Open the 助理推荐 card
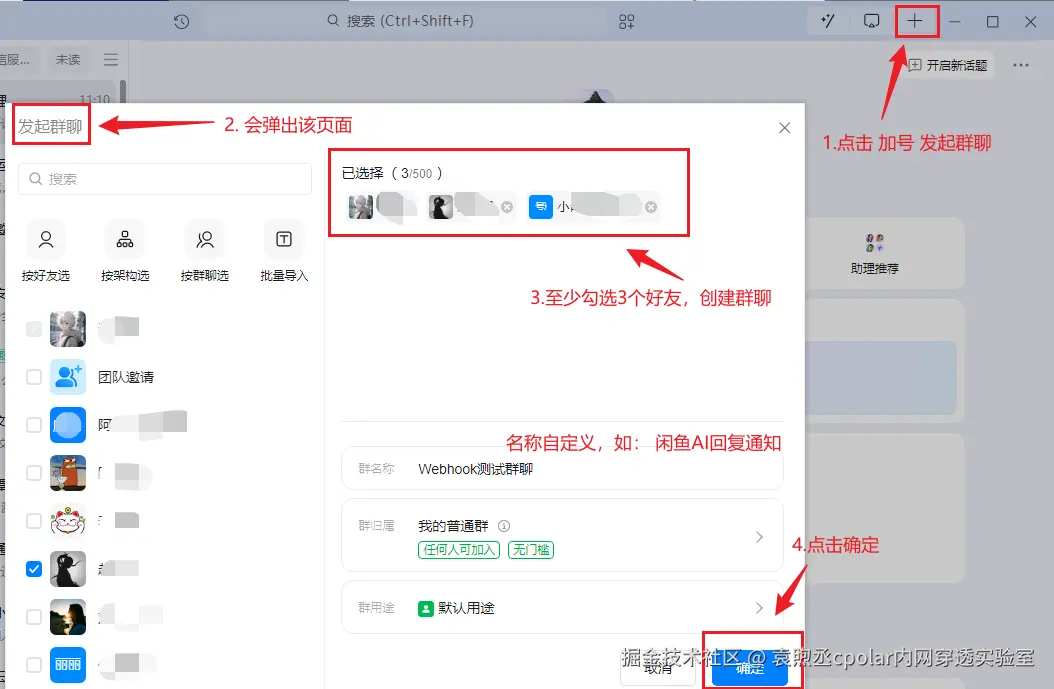The image size is (1054, 689). tap(875, 253)
